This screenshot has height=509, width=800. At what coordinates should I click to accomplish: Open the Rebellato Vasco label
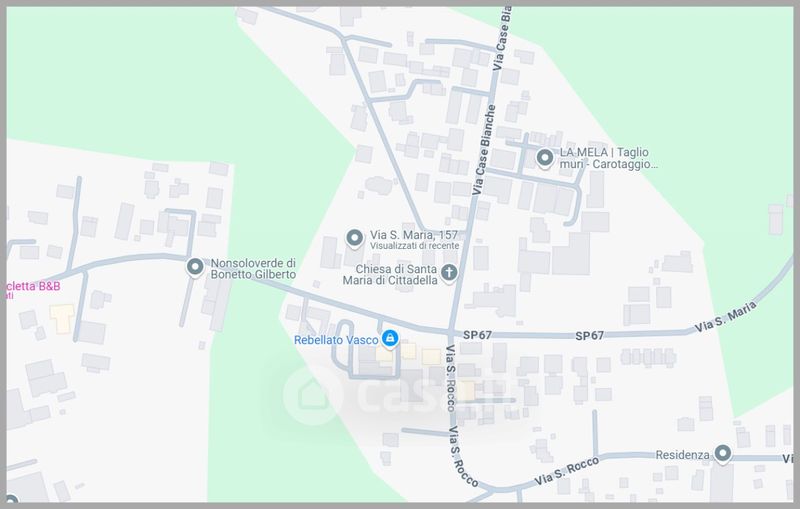pos(336,340)
